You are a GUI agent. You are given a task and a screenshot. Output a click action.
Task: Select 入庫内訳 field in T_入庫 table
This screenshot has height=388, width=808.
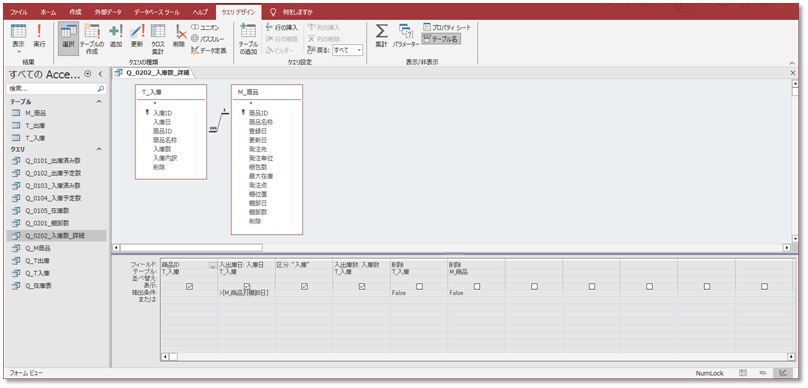coord(164,158)
